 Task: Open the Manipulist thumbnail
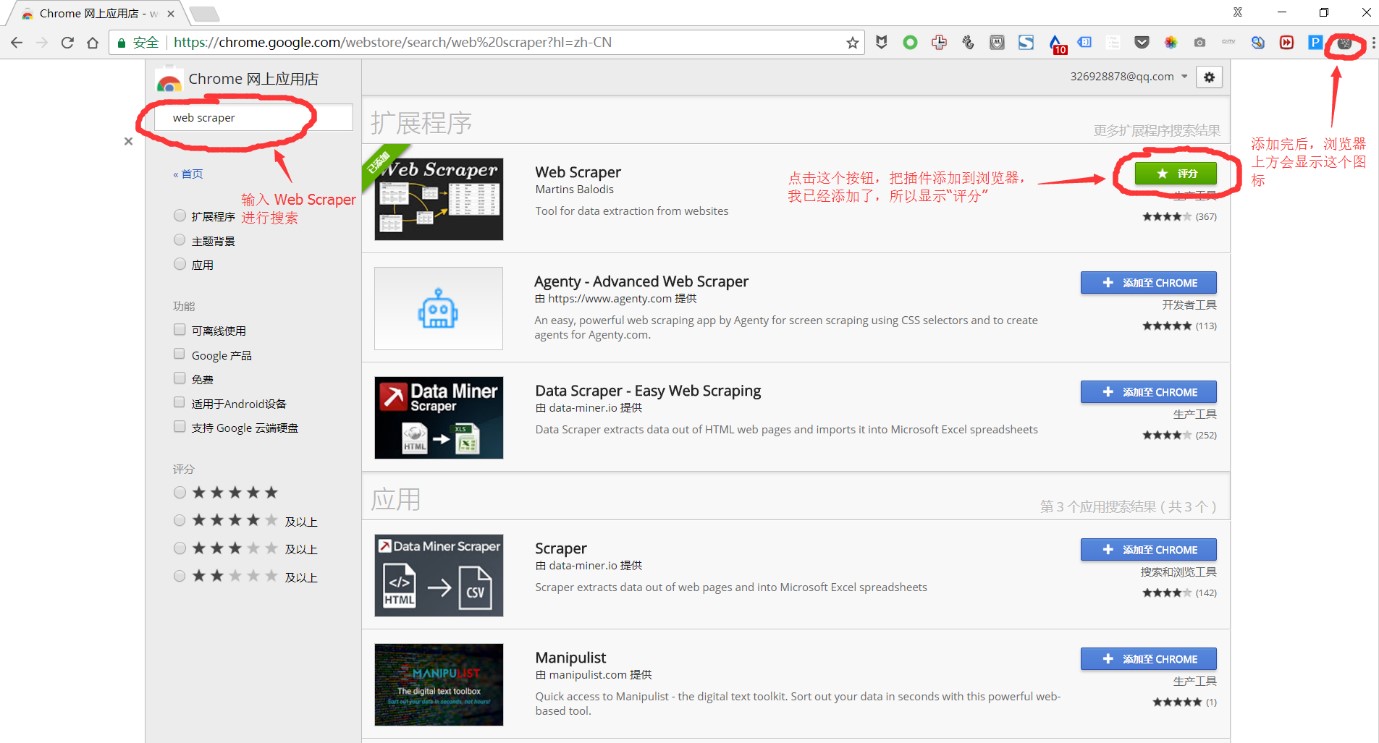coord(439,684)
